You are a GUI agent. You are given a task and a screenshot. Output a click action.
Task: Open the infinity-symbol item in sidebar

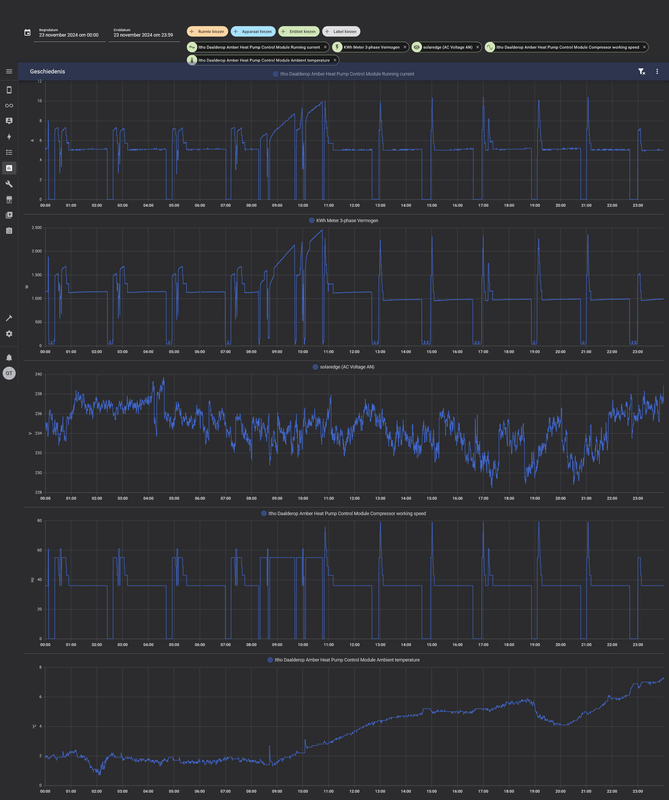(x=9, y=106)
